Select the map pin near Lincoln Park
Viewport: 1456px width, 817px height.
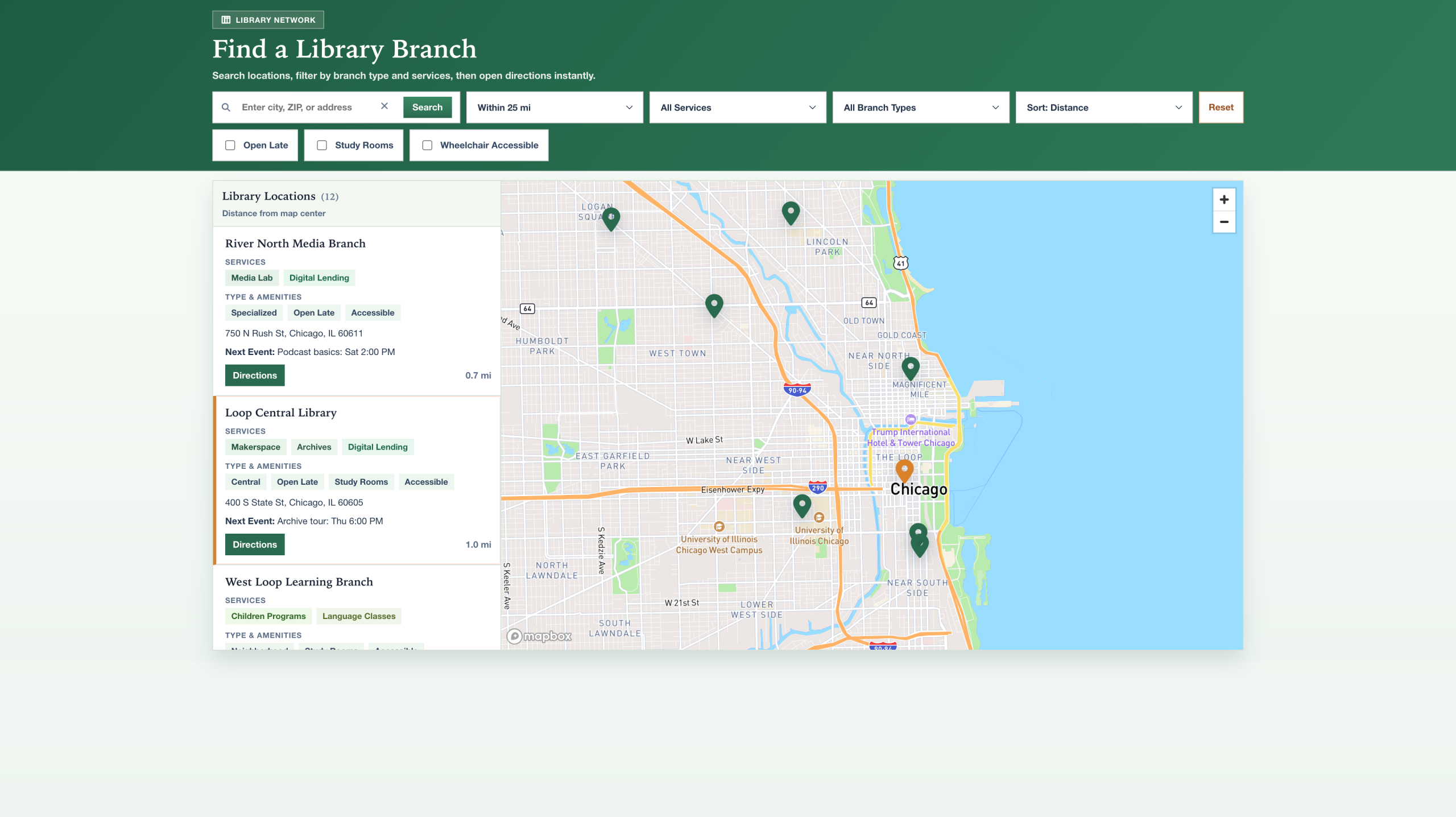click(x=791, y=212)
